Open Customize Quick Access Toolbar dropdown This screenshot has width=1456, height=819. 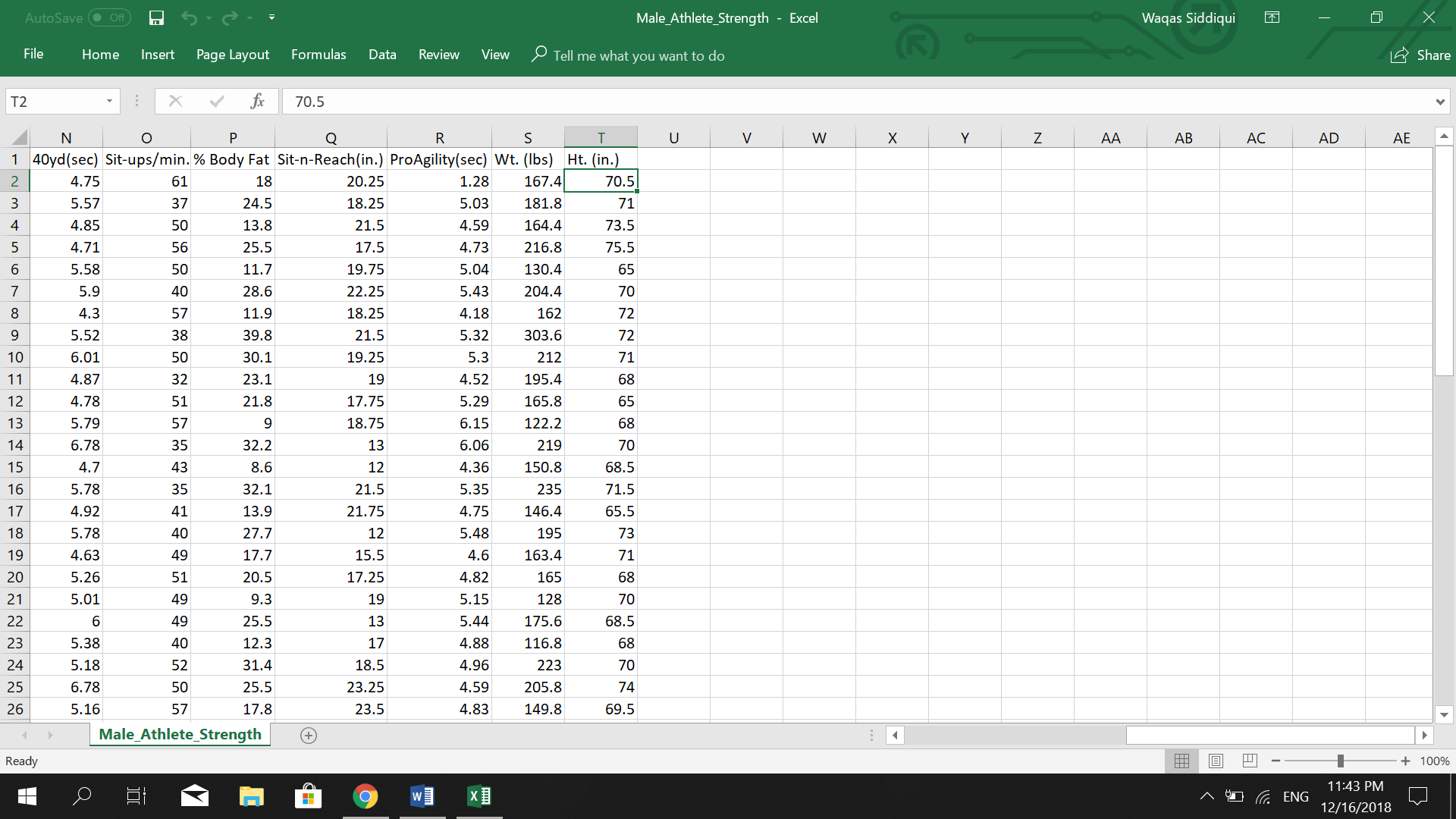(271, 18)
